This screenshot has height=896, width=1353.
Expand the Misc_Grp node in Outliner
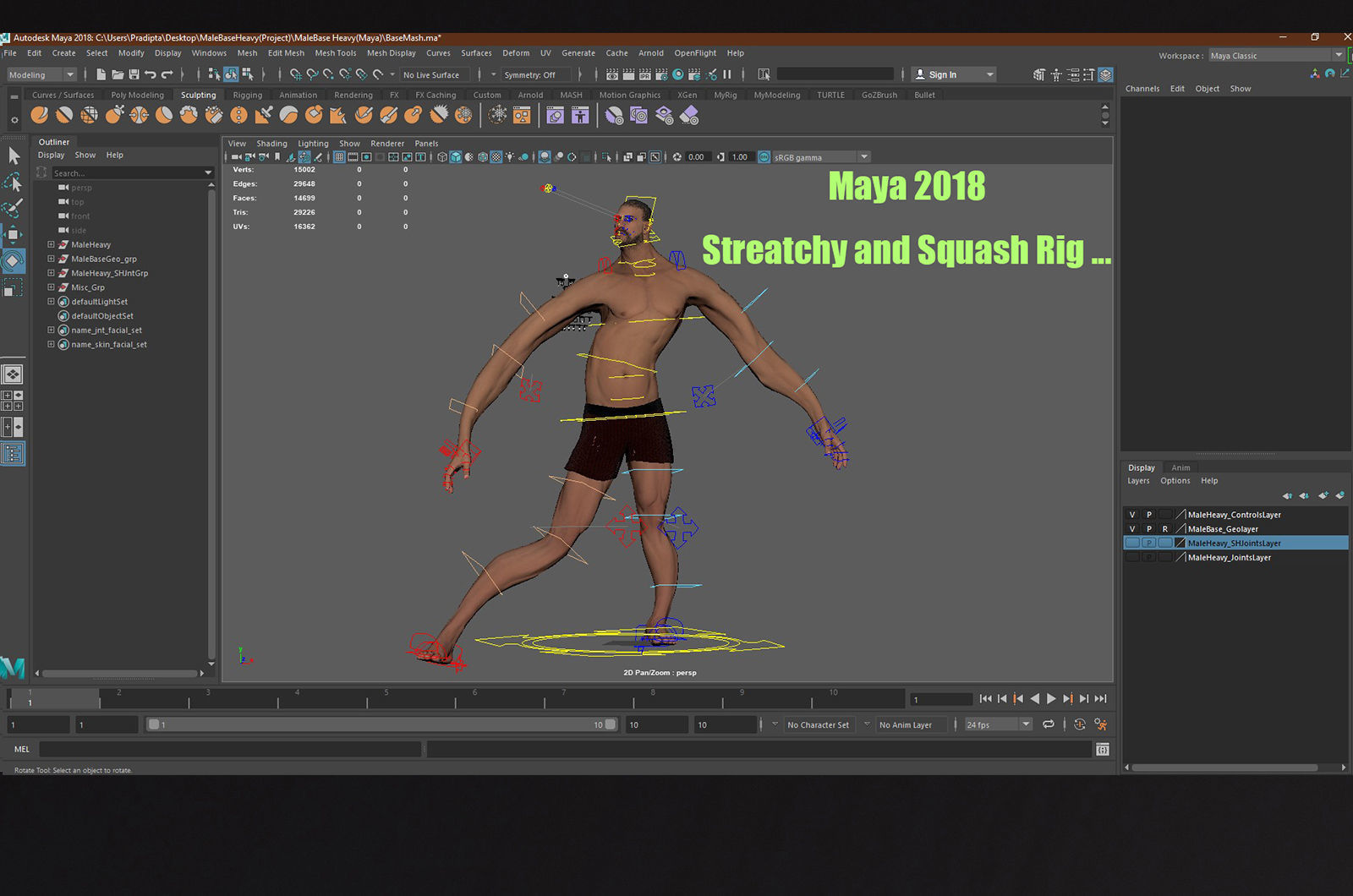tap(51, 287)
